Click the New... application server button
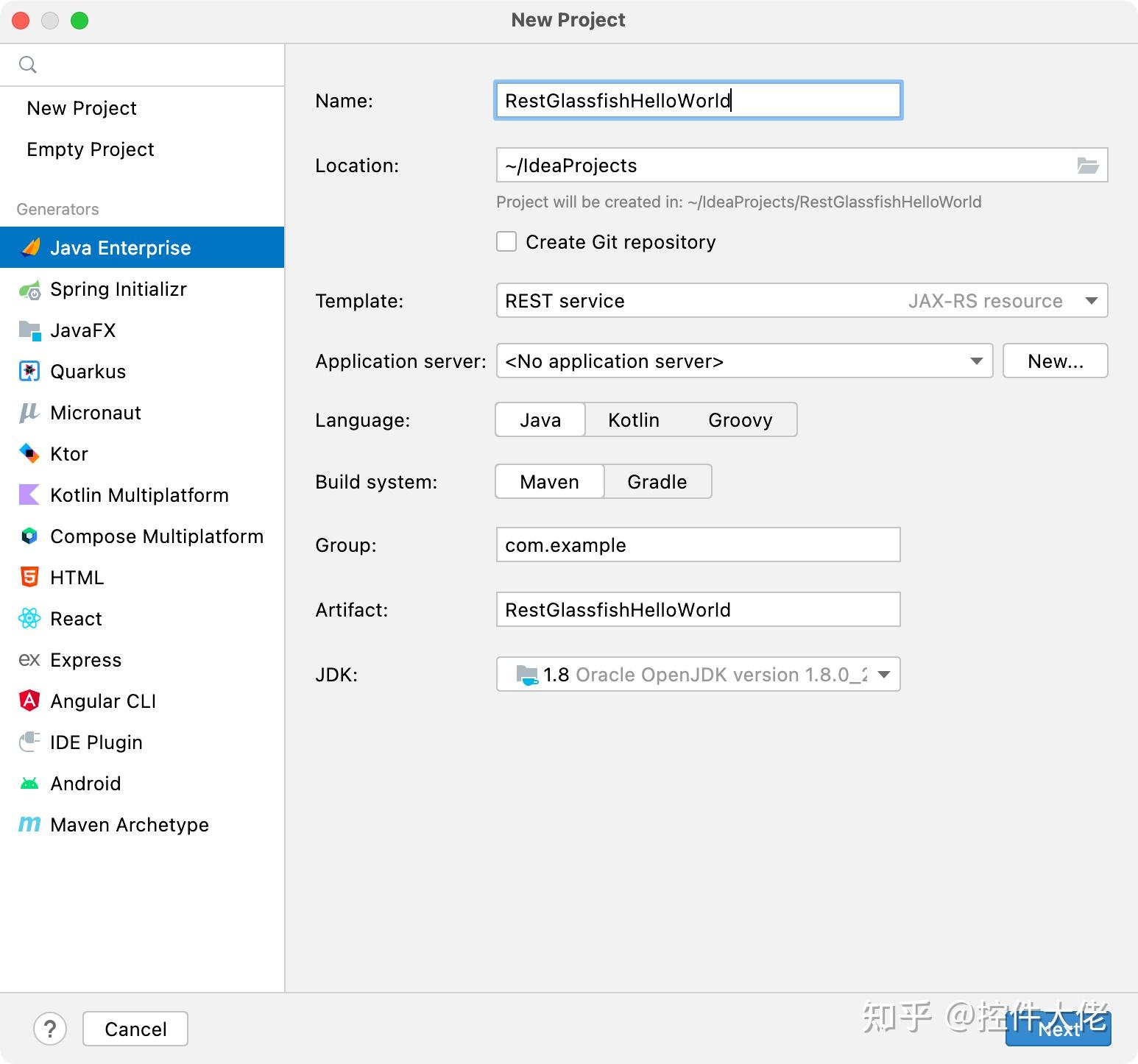Image resolution: width=1138 pixels, height=1064 pixels. point(1055,361)
